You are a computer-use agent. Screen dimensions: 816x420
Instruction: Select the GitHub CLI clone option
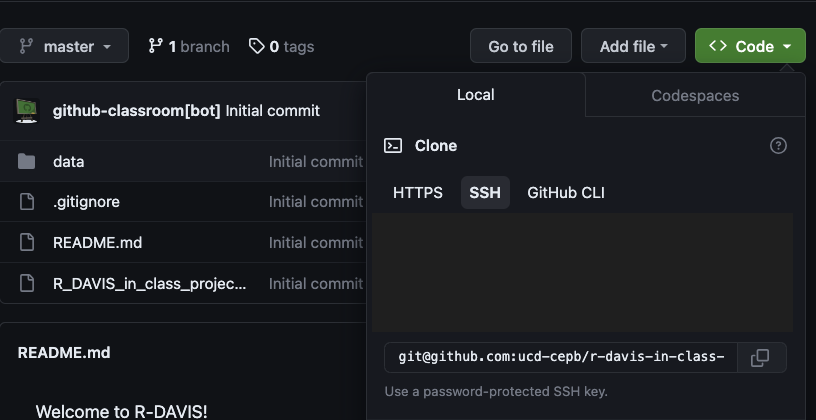coord(566,193)
